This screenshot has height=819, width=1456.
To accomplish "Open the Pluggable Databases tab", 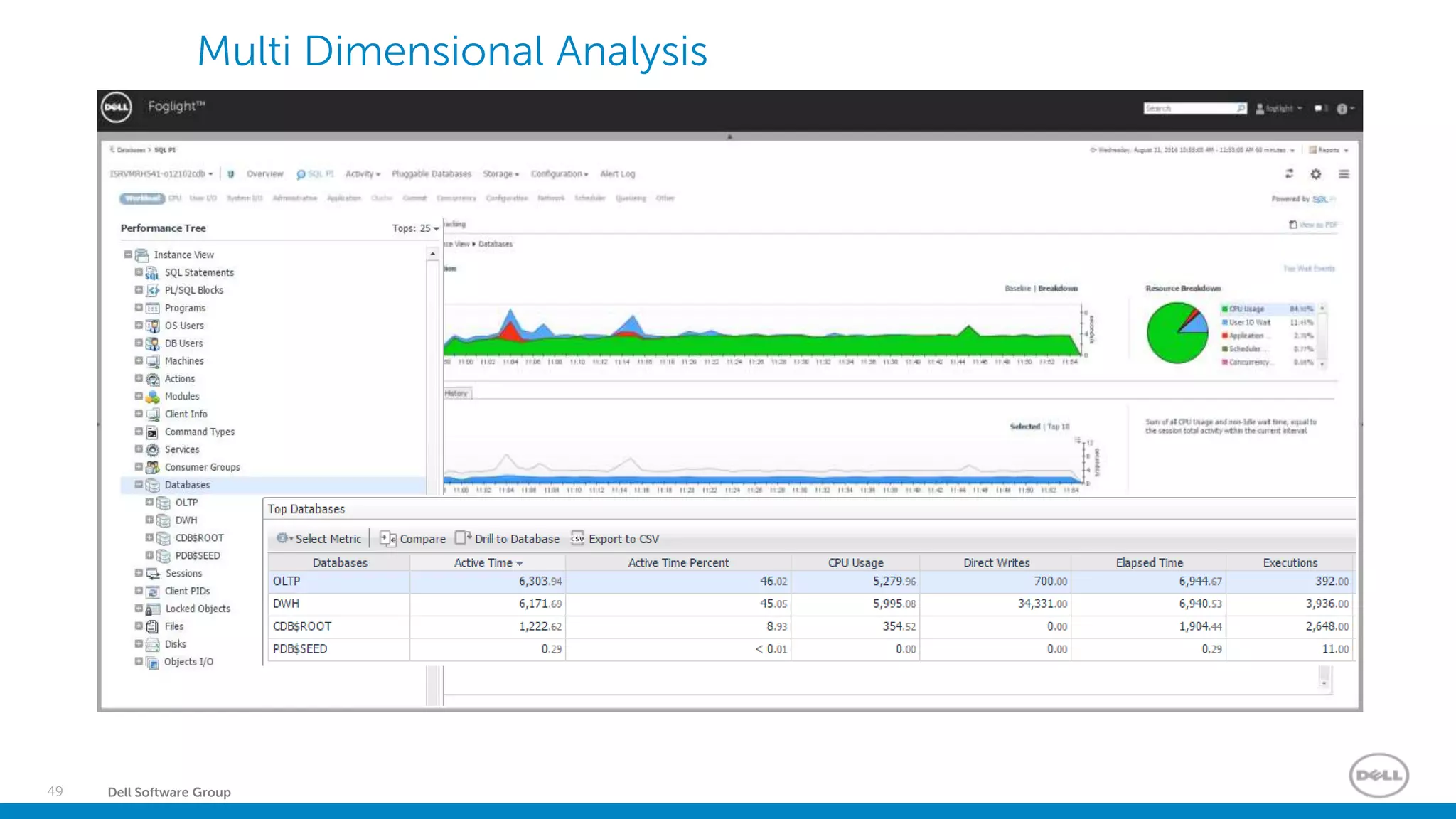I will pos(432,174).
